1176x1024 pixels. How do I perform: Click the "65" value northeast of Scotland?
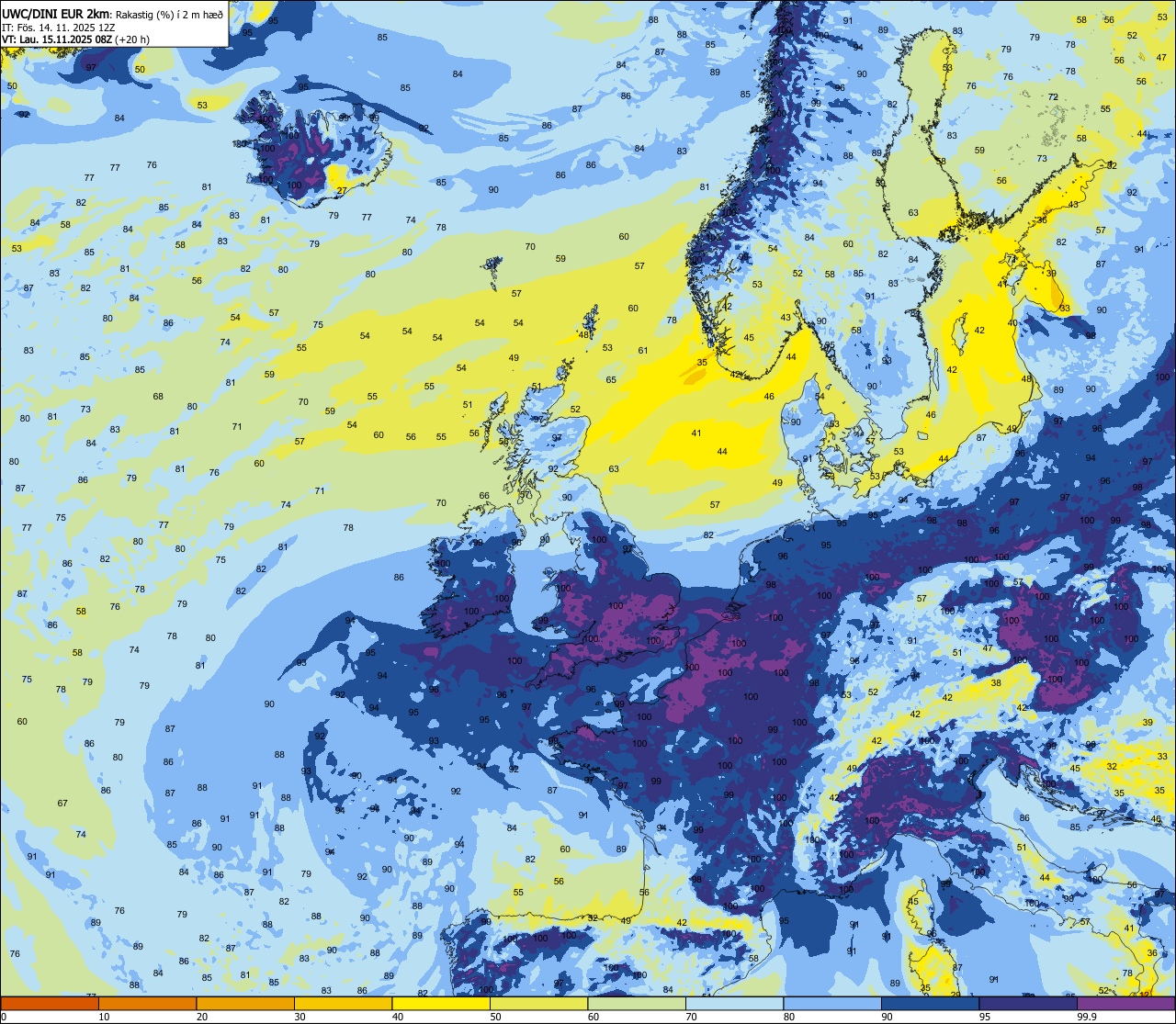[x=611, y=379]
